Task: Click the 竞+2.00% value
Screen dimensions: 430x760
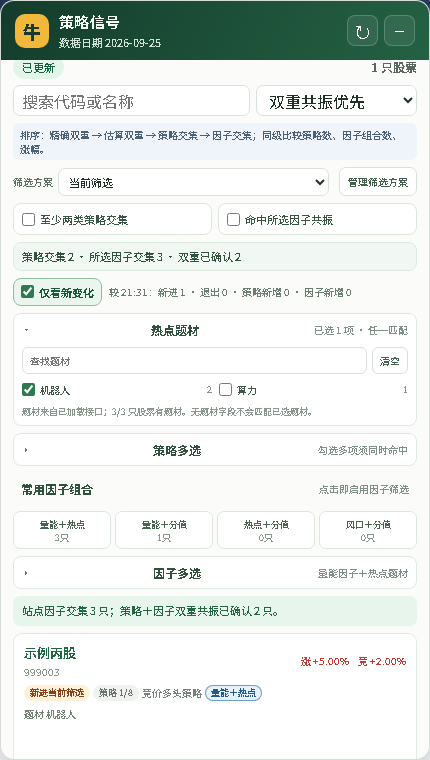Action: [382, 662]
